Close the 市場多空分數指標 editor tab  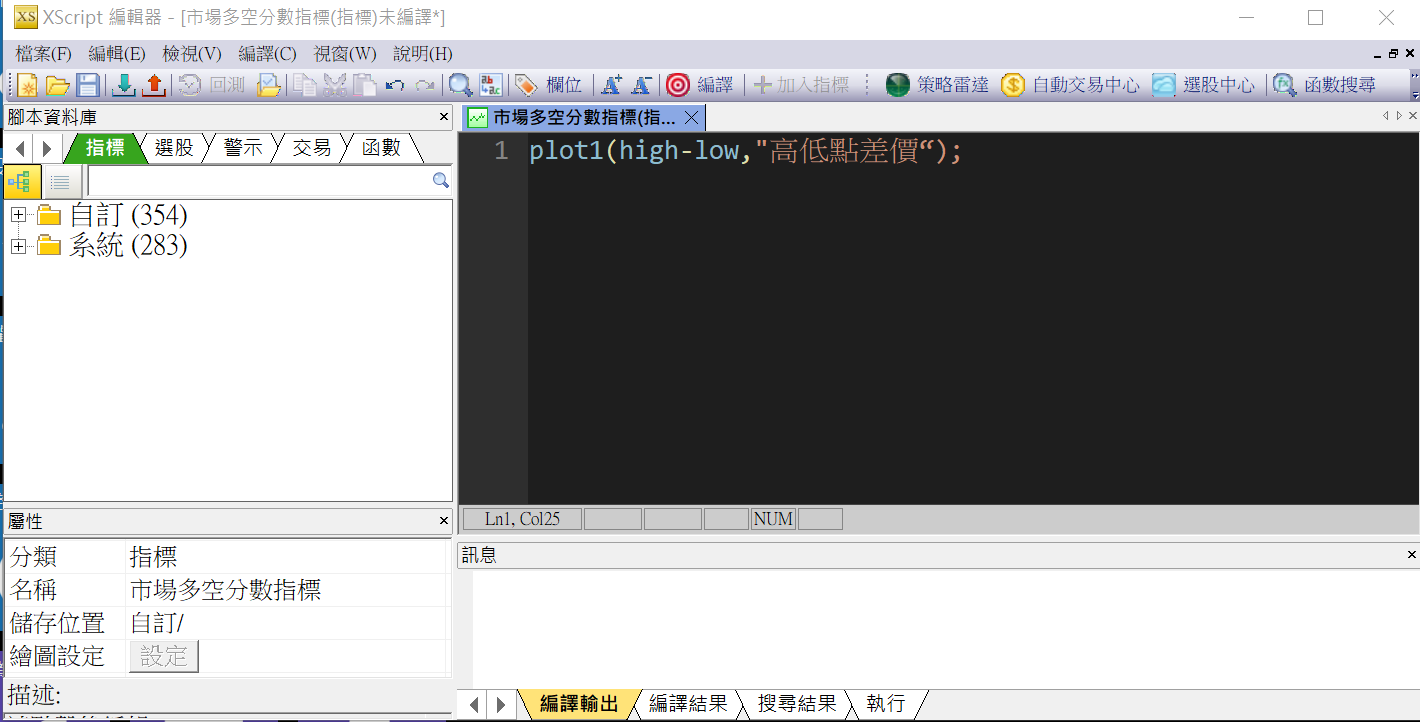click(691, 118)
